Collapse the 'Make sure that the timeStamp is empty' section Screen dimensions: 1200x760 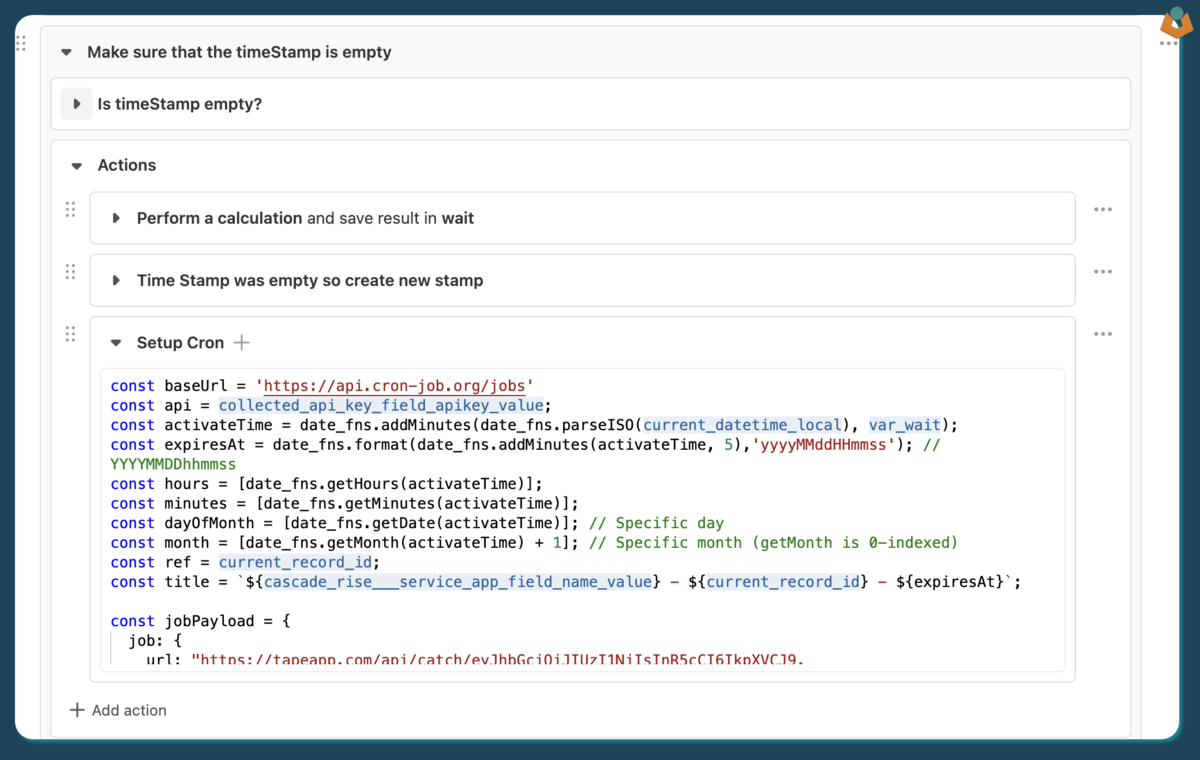point(67,52)
